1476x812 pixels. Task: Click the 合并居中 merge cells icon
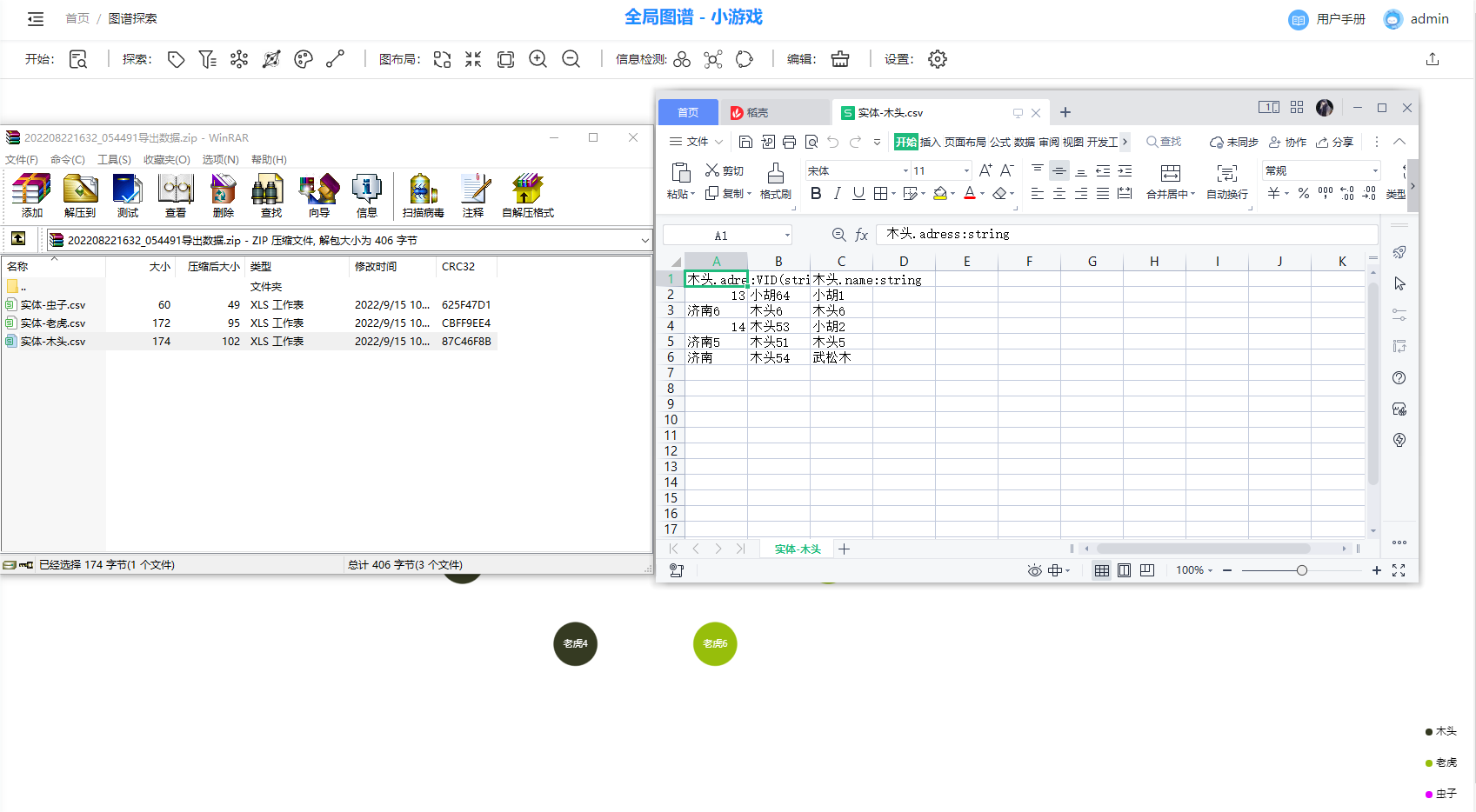tap(1171, 180)
